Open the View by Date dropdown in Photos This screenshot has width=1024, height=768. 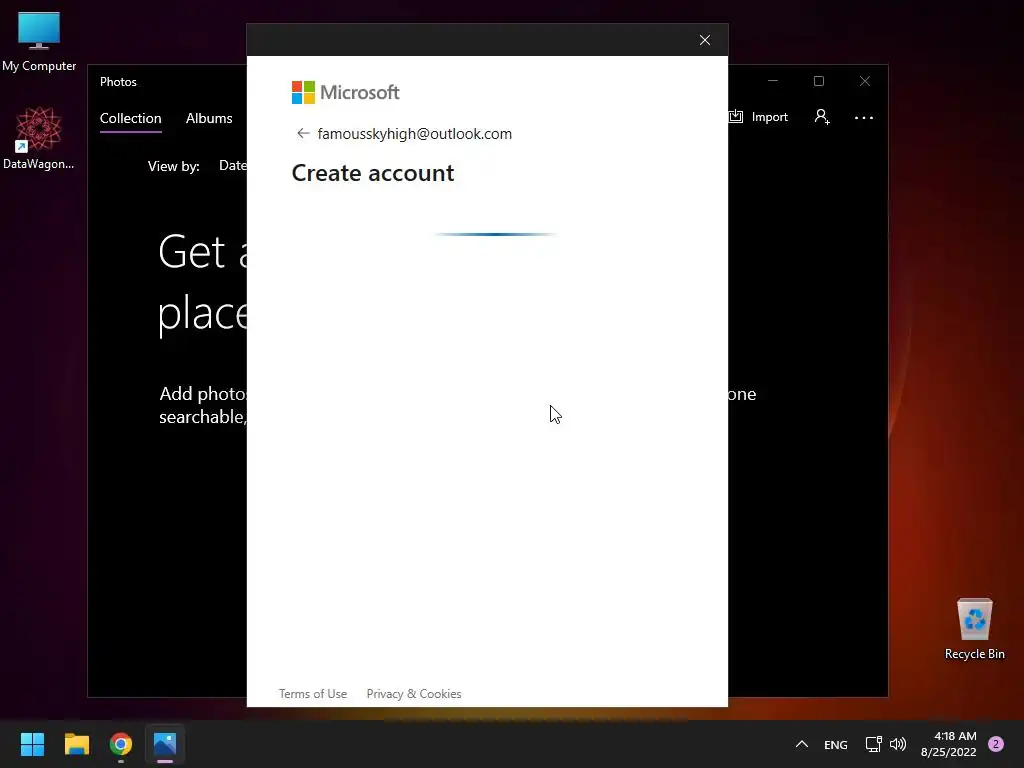click(x=232, y=166)
